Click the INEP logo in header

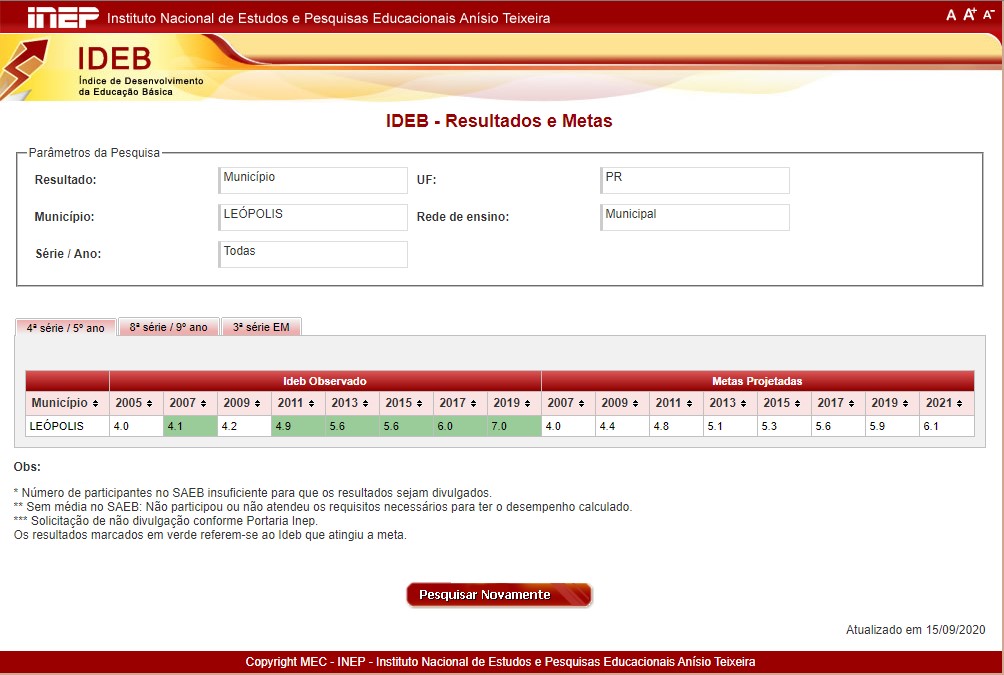pyautogui.click(x=63, y=17)
